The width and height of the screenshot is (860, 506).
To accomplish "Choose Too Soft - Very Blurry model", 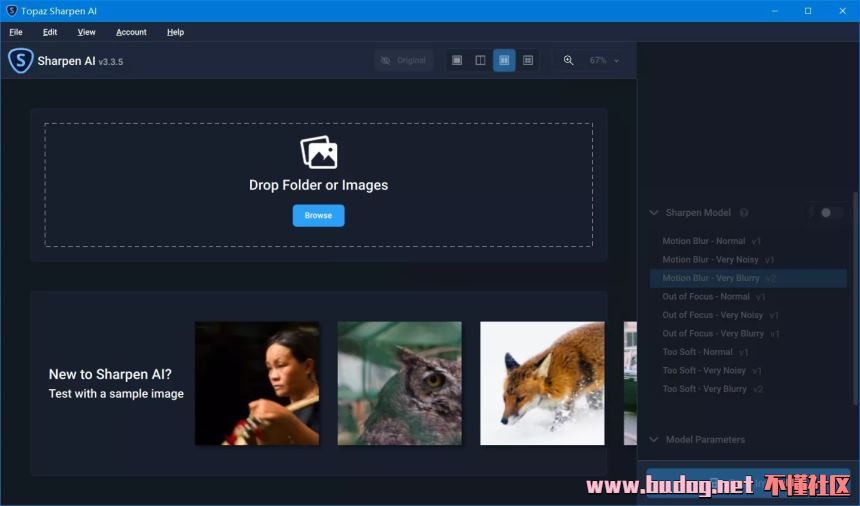I will pos(748,389).
